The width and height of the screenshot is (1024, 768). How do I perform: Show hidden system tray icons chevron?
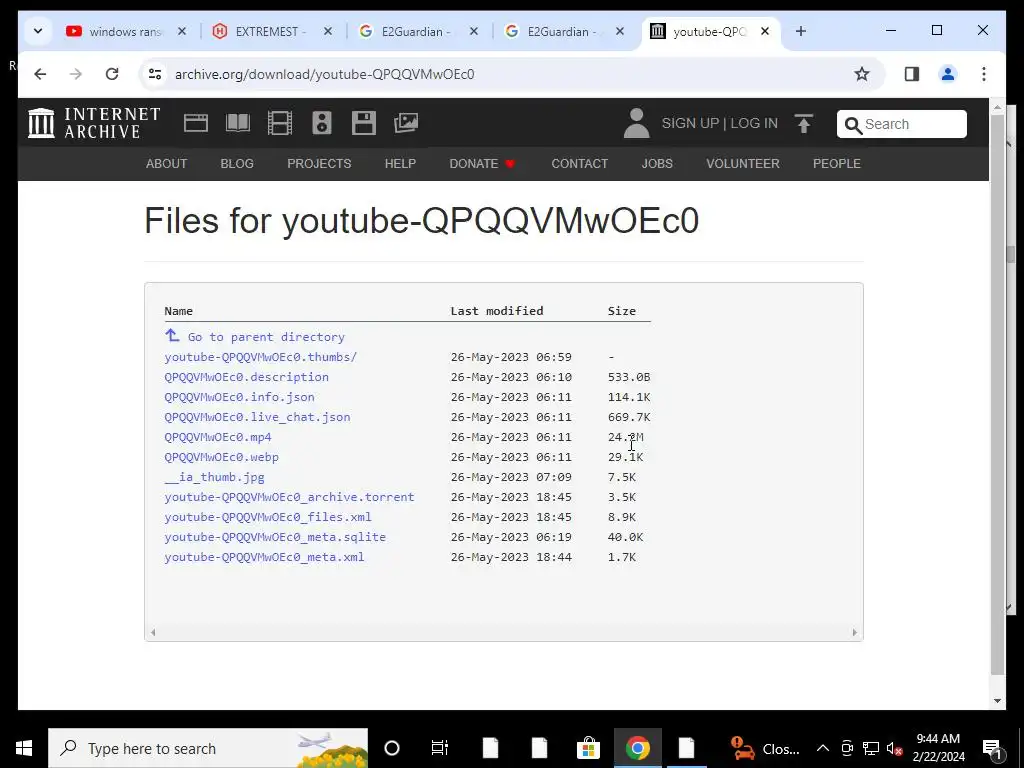click(x=823, y=748)
